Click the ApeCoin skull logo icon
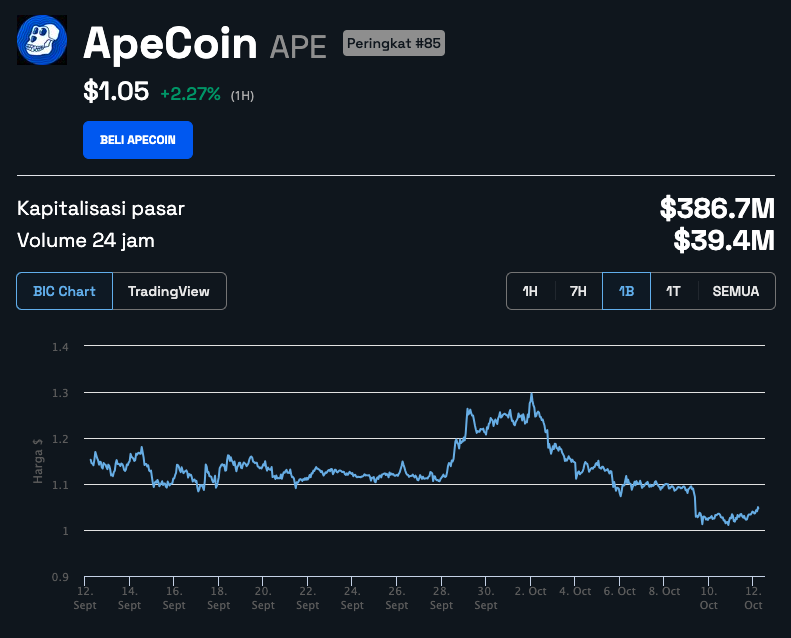The width and height of the screenshot is (791, 638). pyautogui.click(x=42, y=41)
